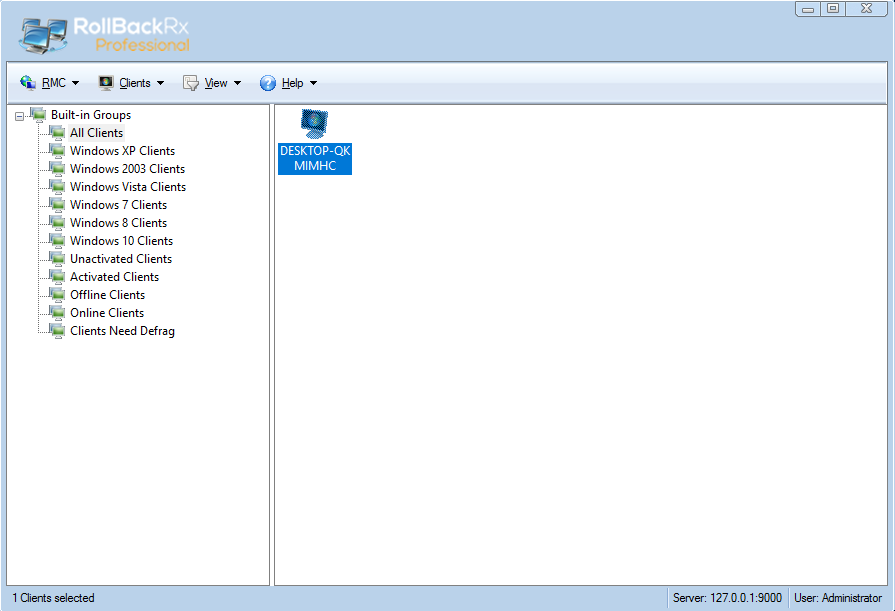895x611 pixels.
Task: Open the Help menu
Action: click(x=292, y=83)
